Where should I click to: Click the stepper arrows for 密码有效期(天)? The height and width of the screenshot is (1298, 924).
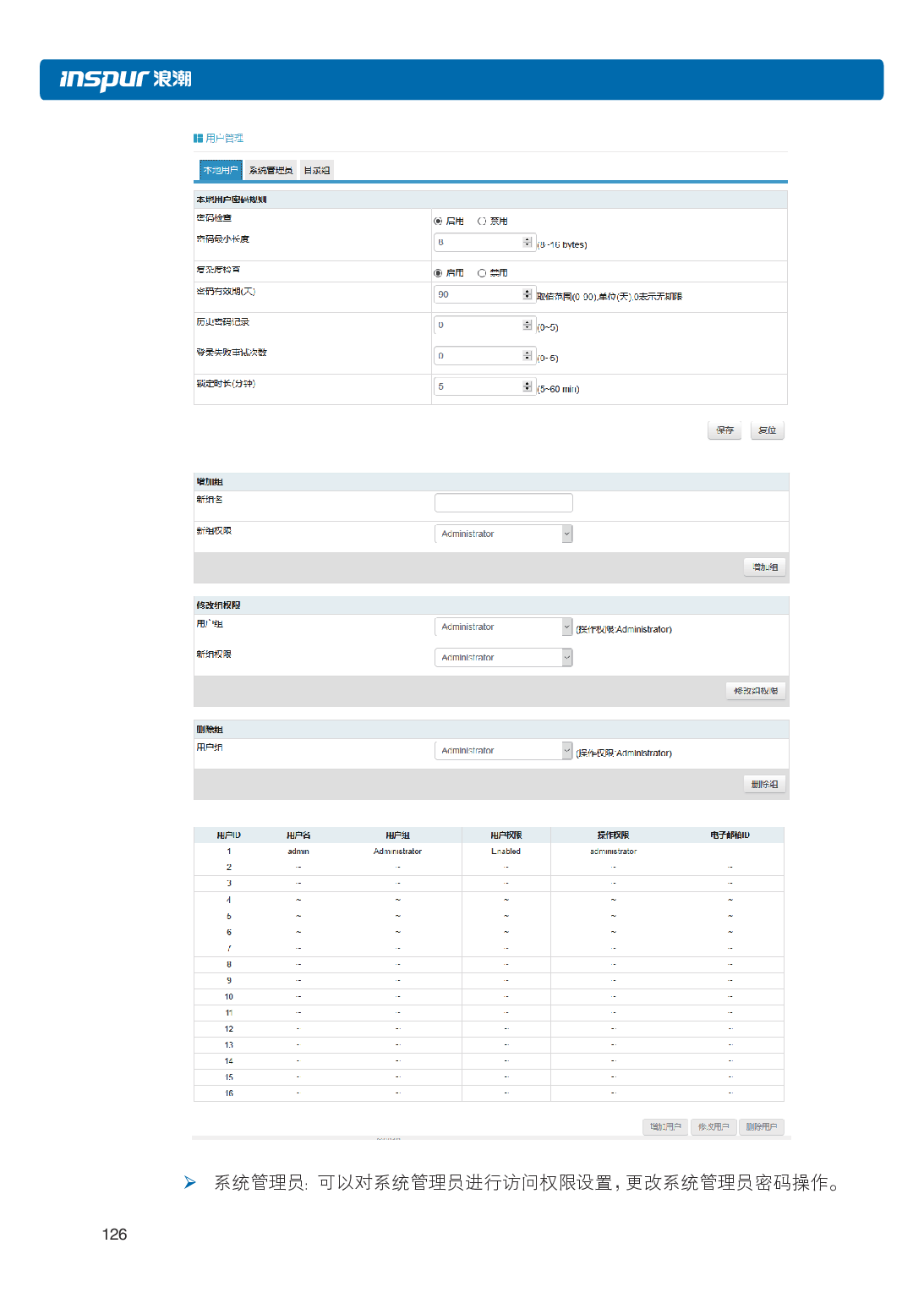pos(528,294)
